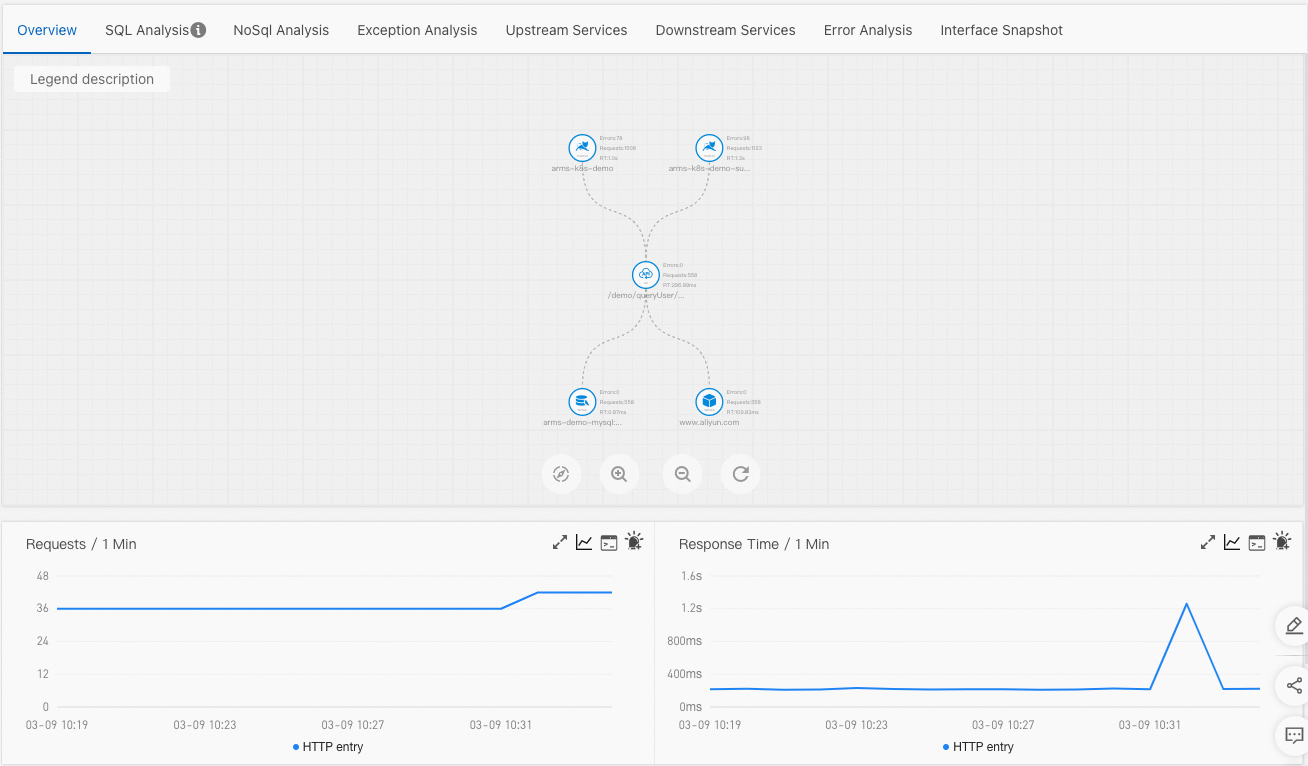Open line chart view for Requests panel

584,542
